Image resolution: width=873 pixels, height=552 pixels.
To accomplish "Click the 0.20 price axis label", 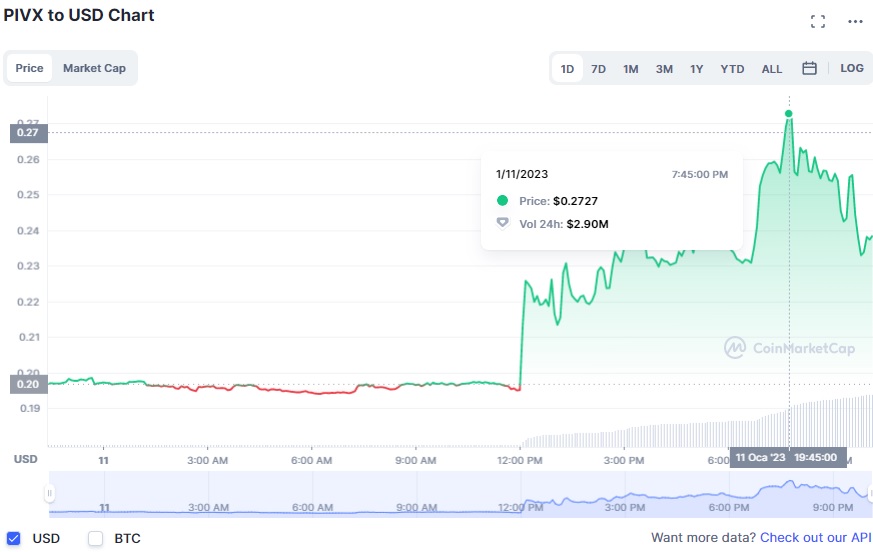I will click(x=28, y=384).
